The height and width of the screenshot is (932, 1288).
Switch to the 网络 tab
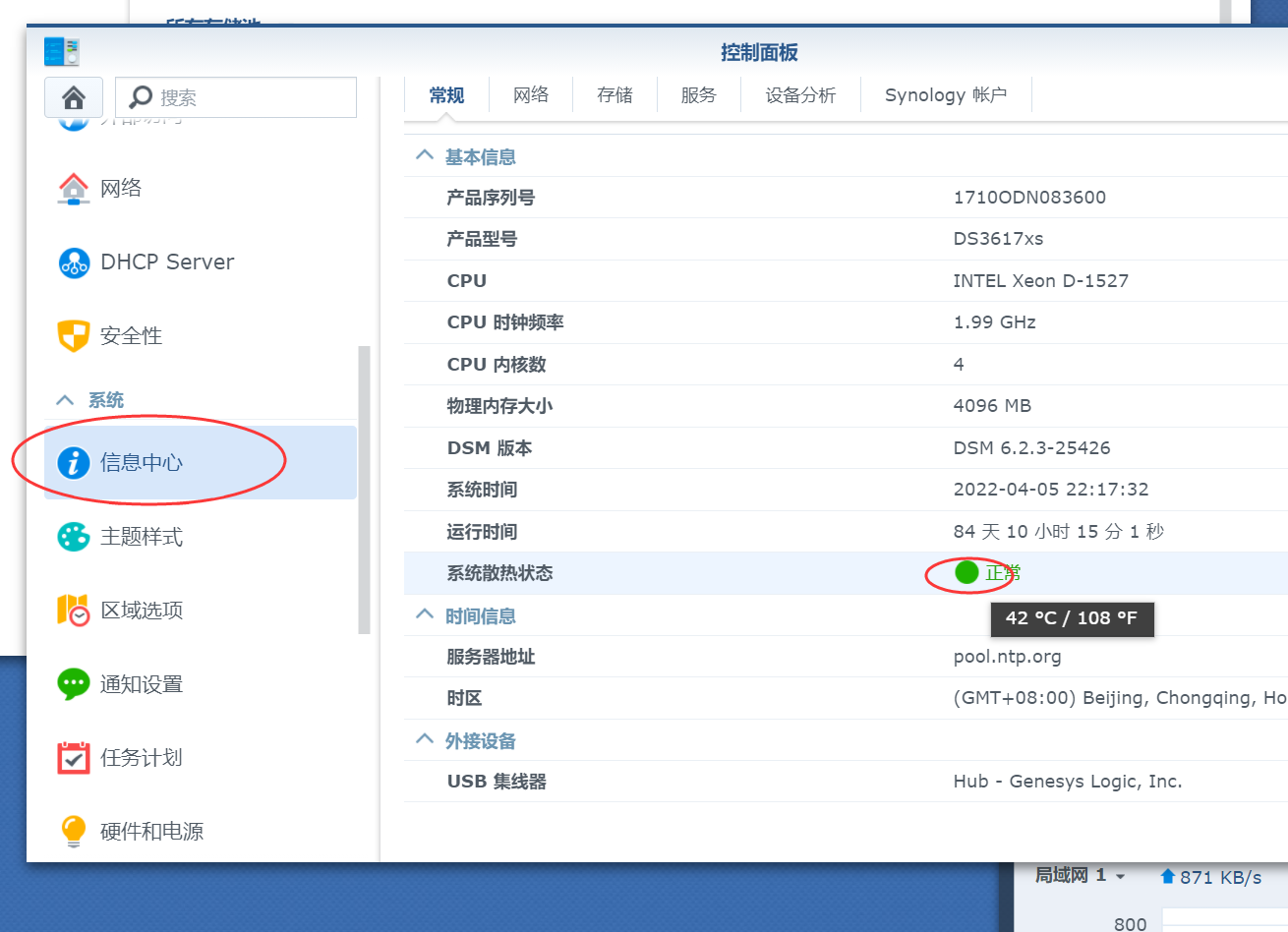531,95
